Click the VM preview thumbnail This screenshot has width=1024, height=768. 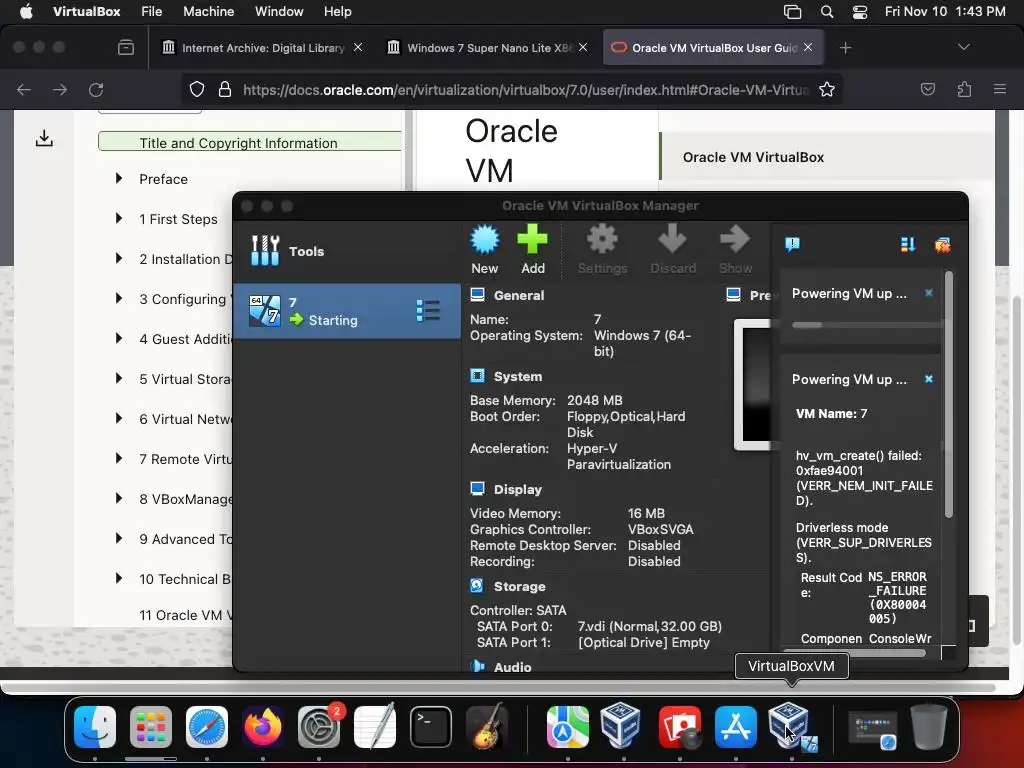752,385
